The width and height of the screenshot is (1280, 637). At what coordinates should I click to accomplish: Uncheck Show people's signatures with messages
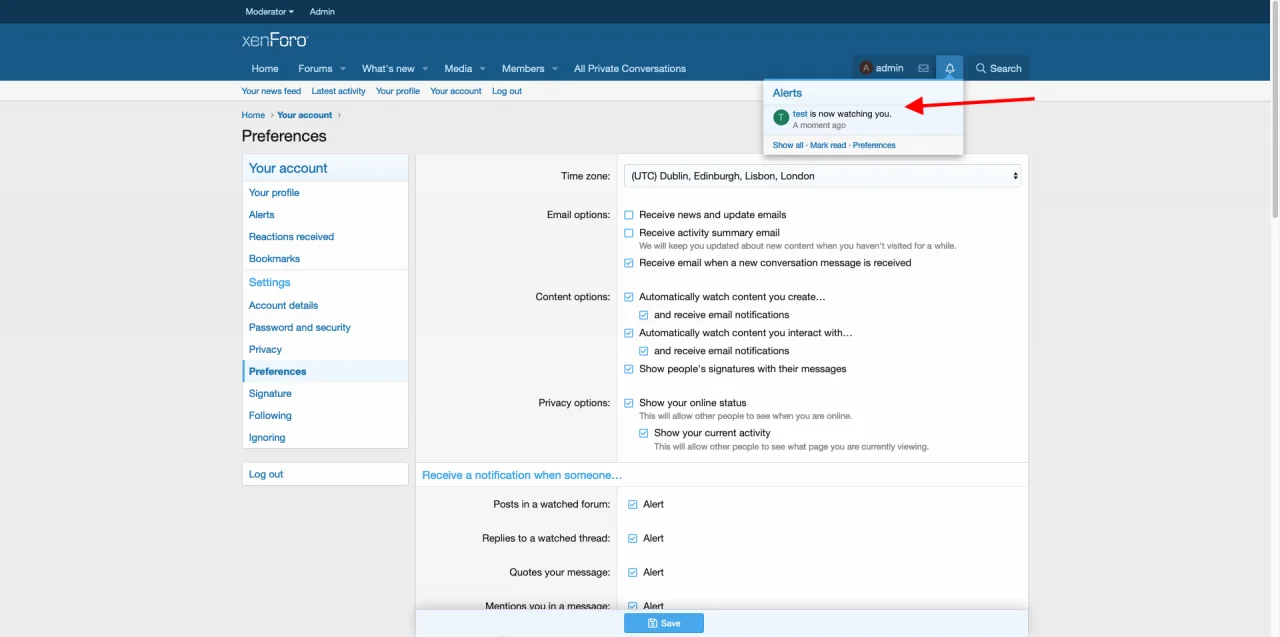click(629, 369)
